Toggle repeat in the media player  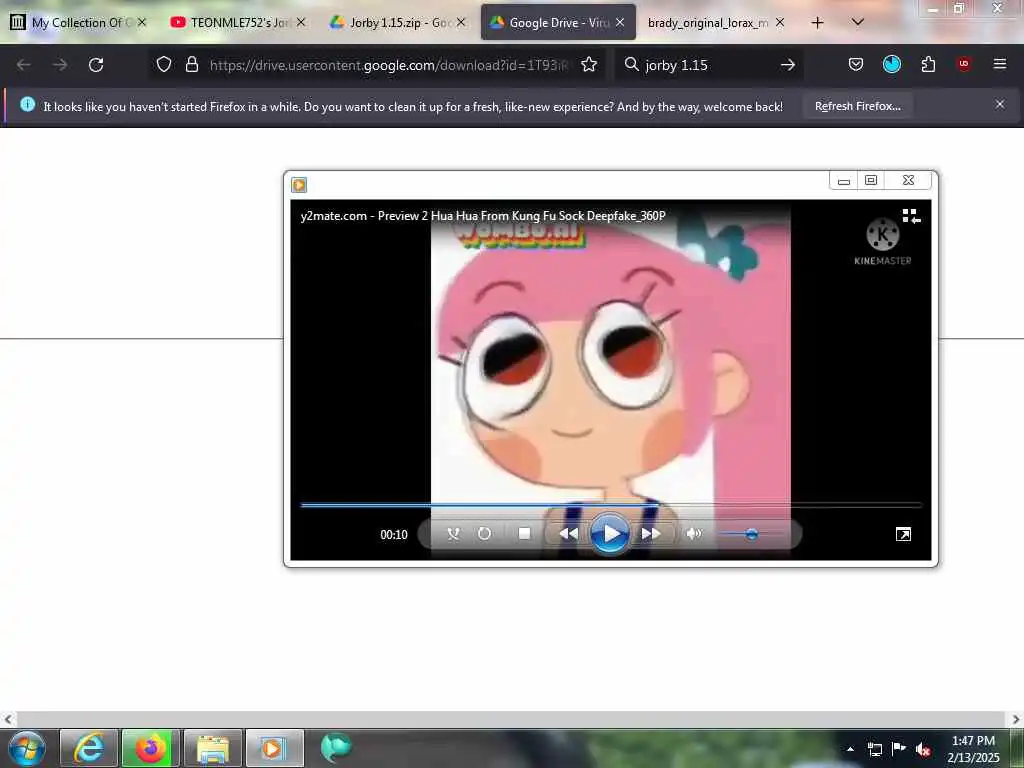click(484, 534)
